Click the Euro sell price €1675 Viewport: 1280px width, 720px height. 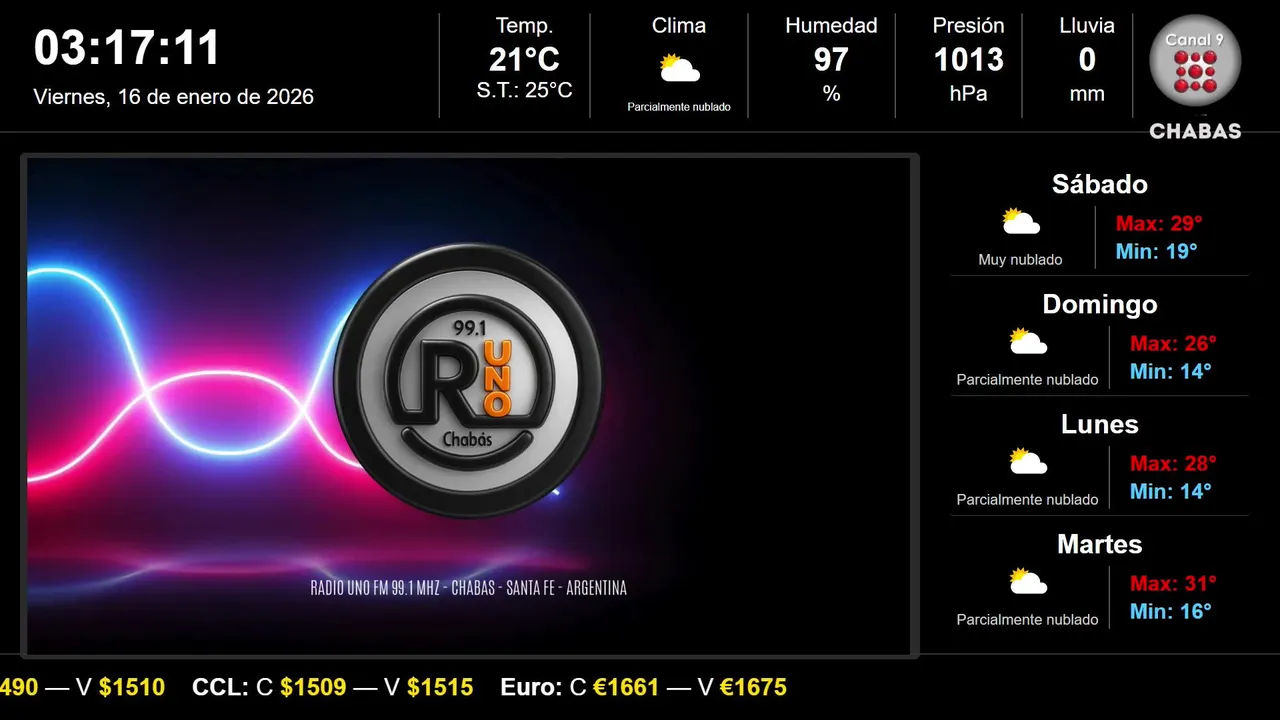tap(753, 687)
